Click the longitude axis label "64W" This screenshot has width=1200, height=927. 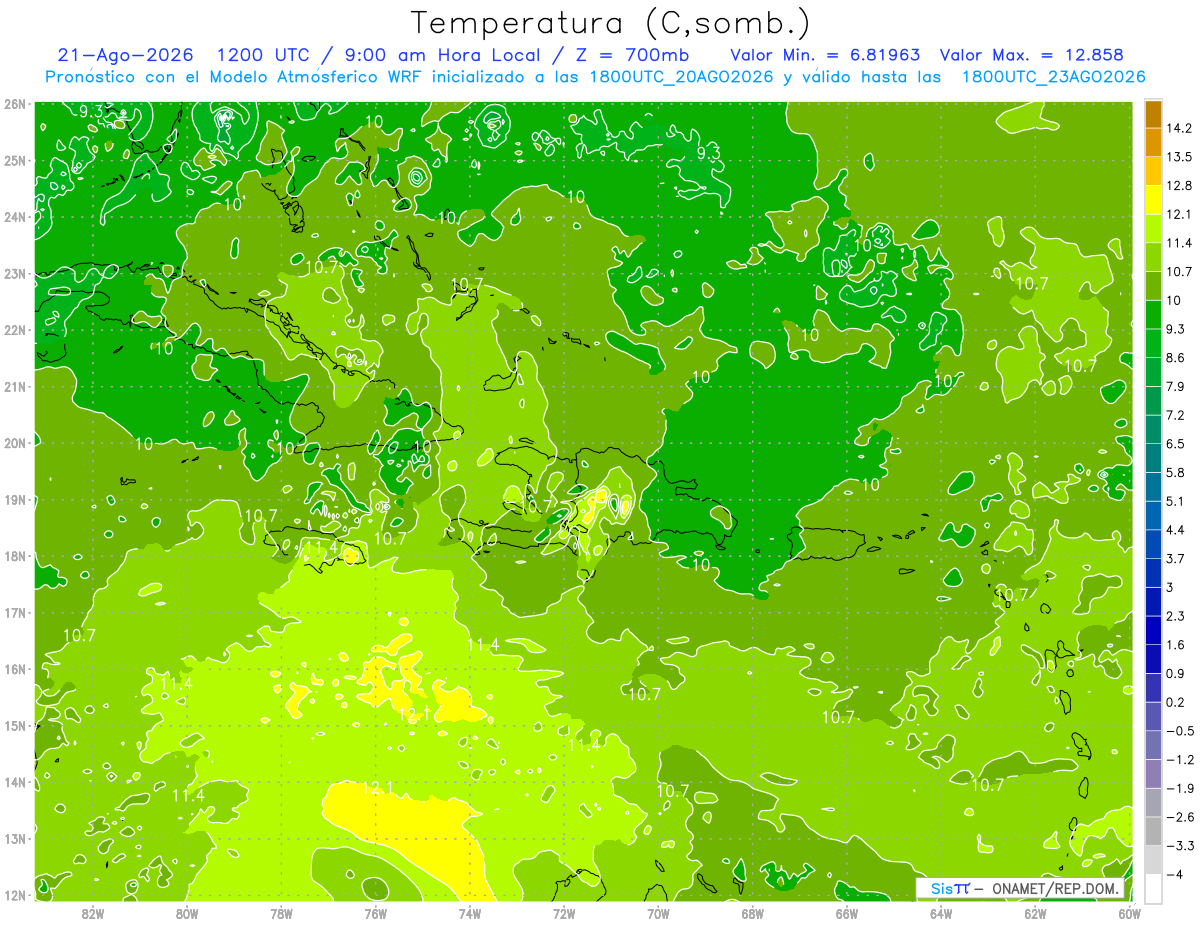tap(941, 914)
